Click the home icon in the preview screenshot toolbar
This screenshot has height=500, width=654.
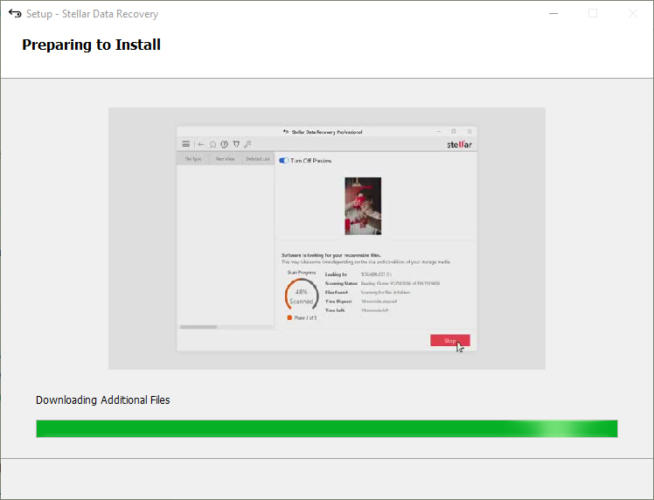click(x=213, y=144)
